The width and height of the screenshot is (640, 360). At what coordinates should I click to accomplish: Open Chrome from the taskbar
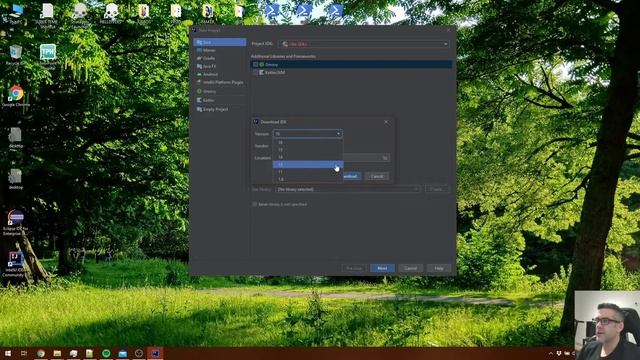pos(41,353)
